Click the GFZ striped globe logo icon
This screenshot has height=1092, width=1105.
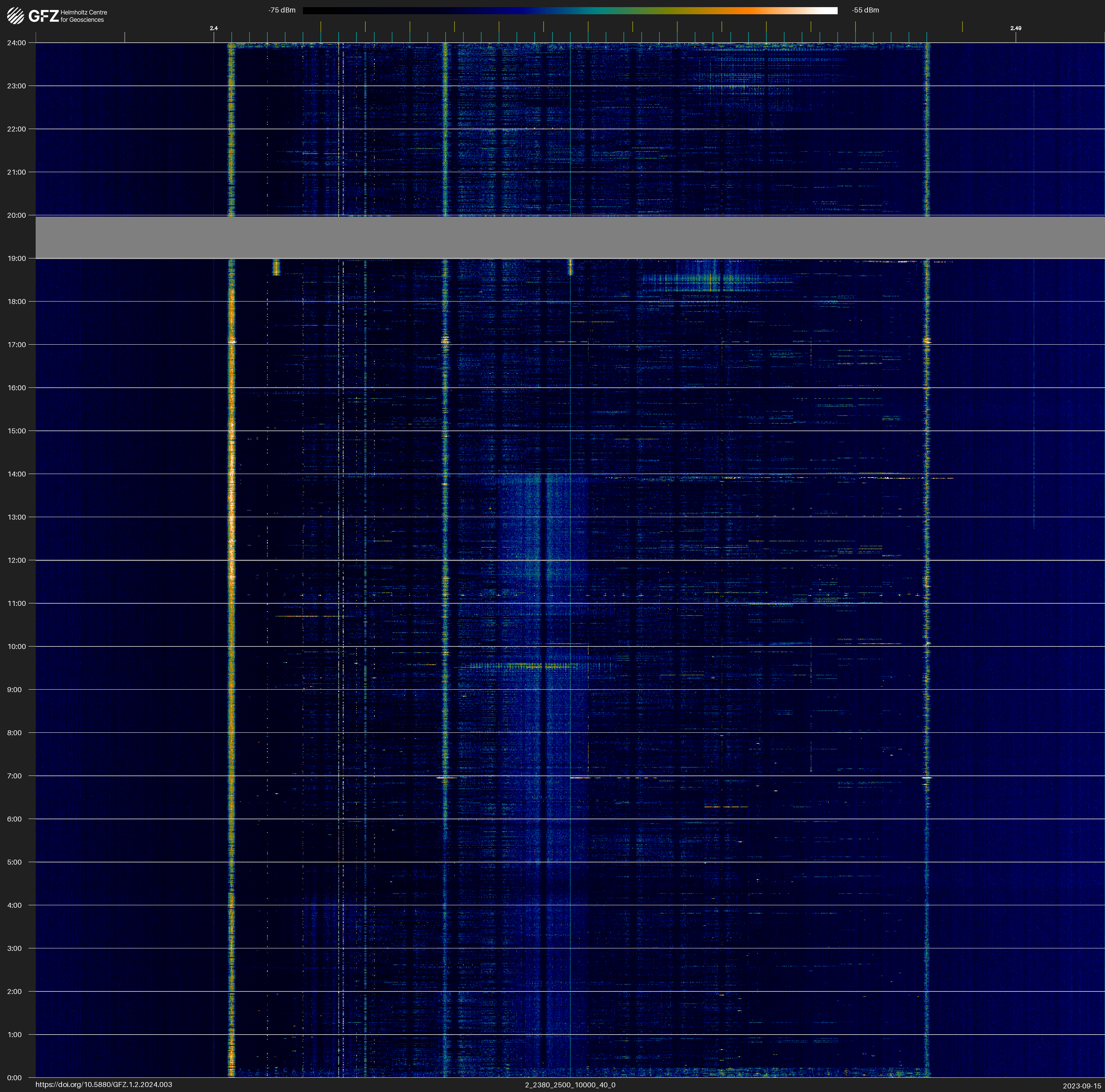point(15,16)
